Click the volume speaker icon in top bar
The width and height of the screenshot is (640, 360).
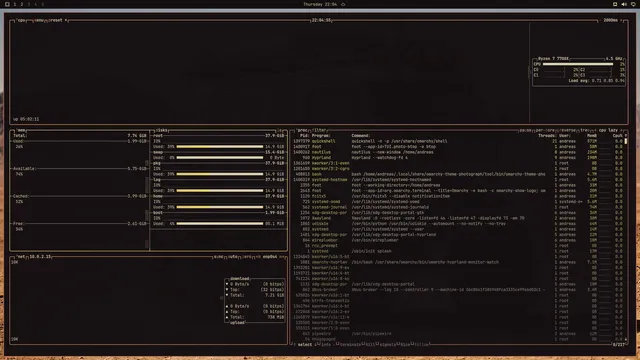pos(624,4)
